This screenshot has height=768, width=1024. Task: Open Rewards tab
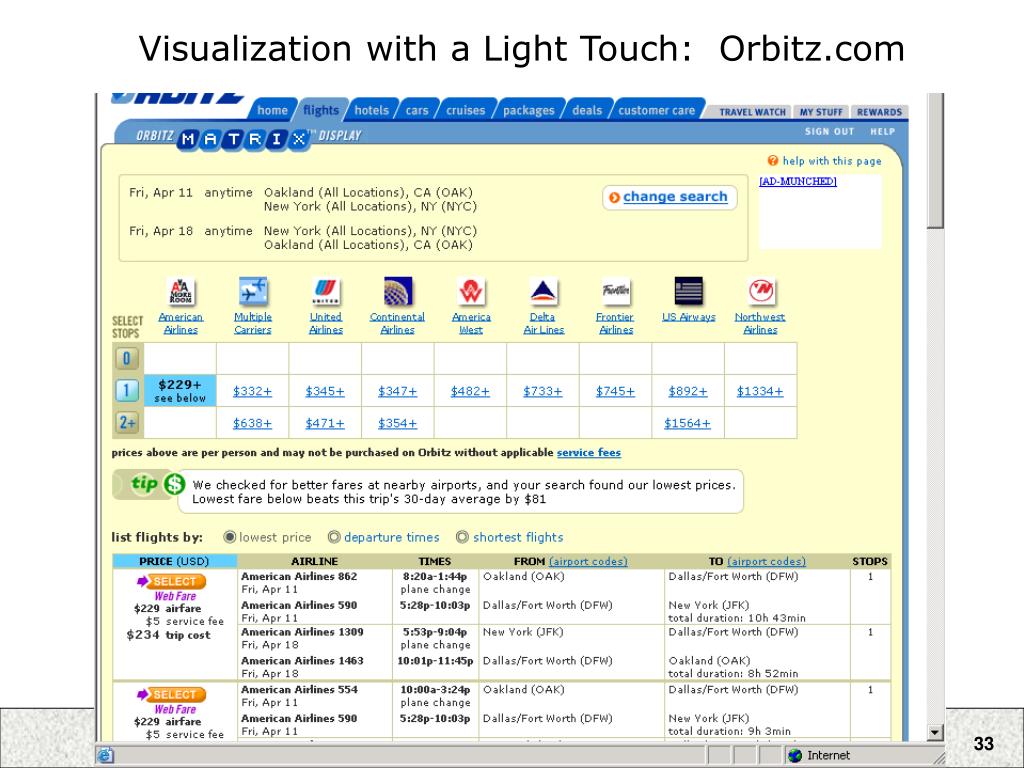tap(879, 112)
